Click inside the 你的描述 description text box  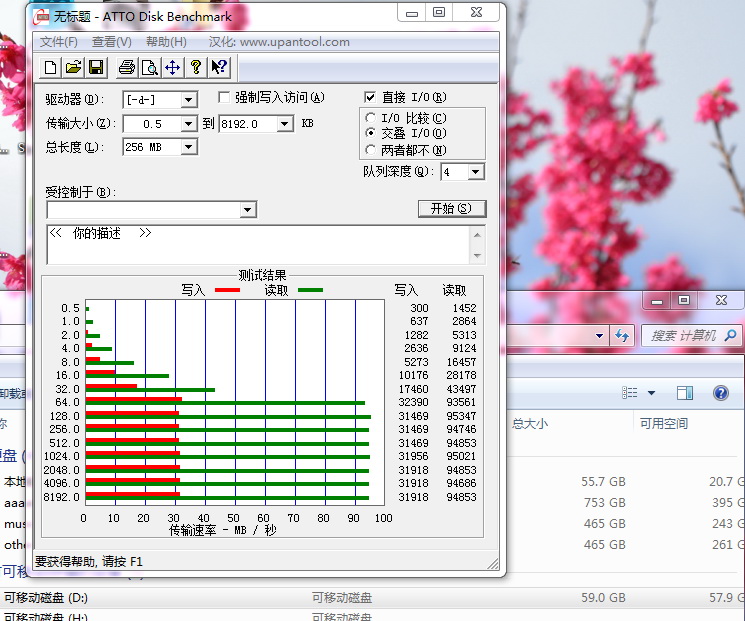[x=259, y=245]
